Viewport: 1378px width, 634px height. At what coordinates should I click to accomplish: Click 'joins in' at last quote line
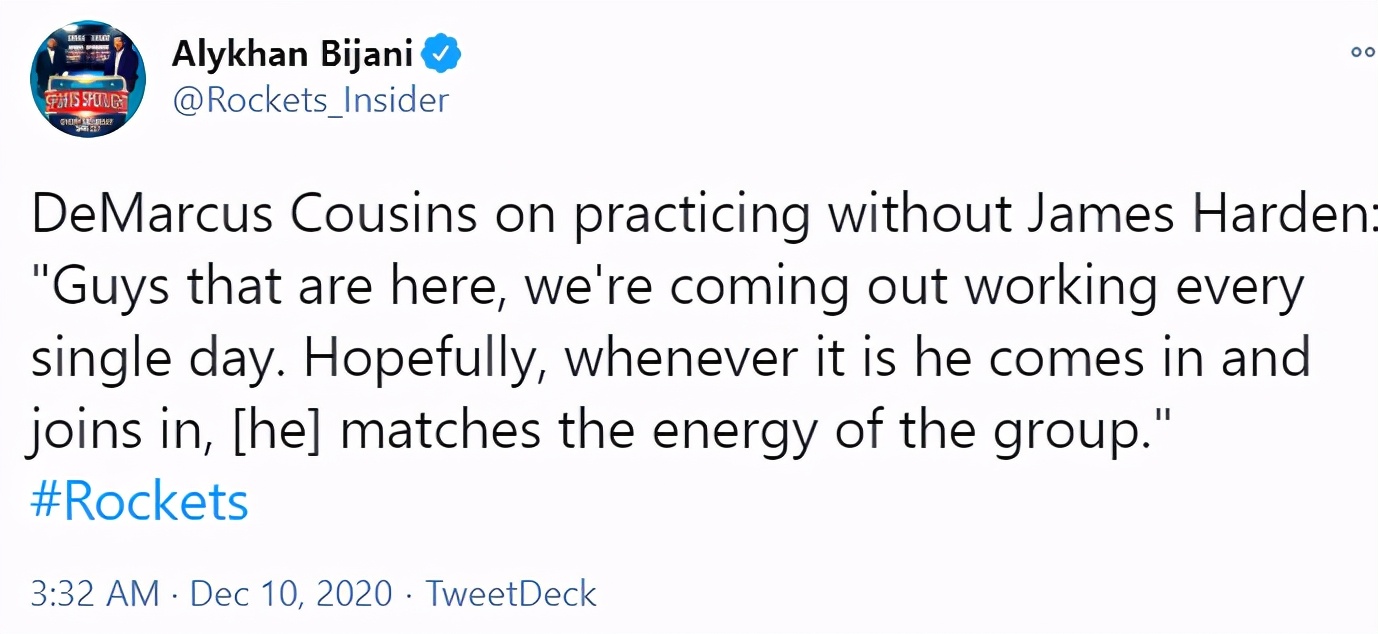(x=118, y=432)
